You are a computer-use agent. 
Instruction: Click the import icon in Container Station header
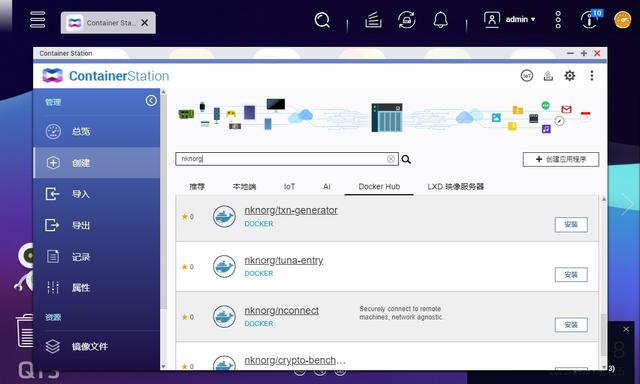548,75
